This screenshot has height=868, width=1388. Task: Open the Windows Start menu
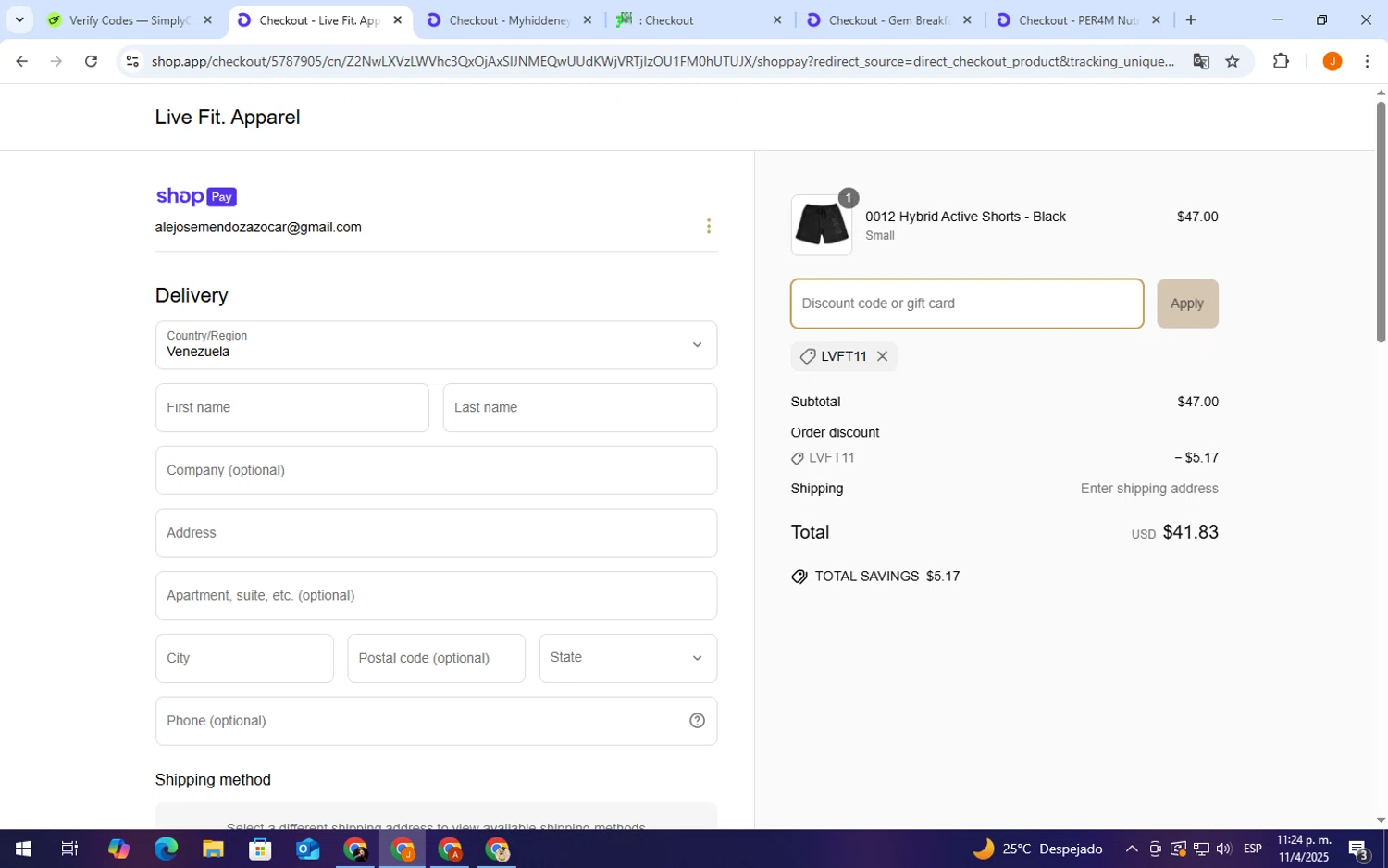(x=23, y=849)
